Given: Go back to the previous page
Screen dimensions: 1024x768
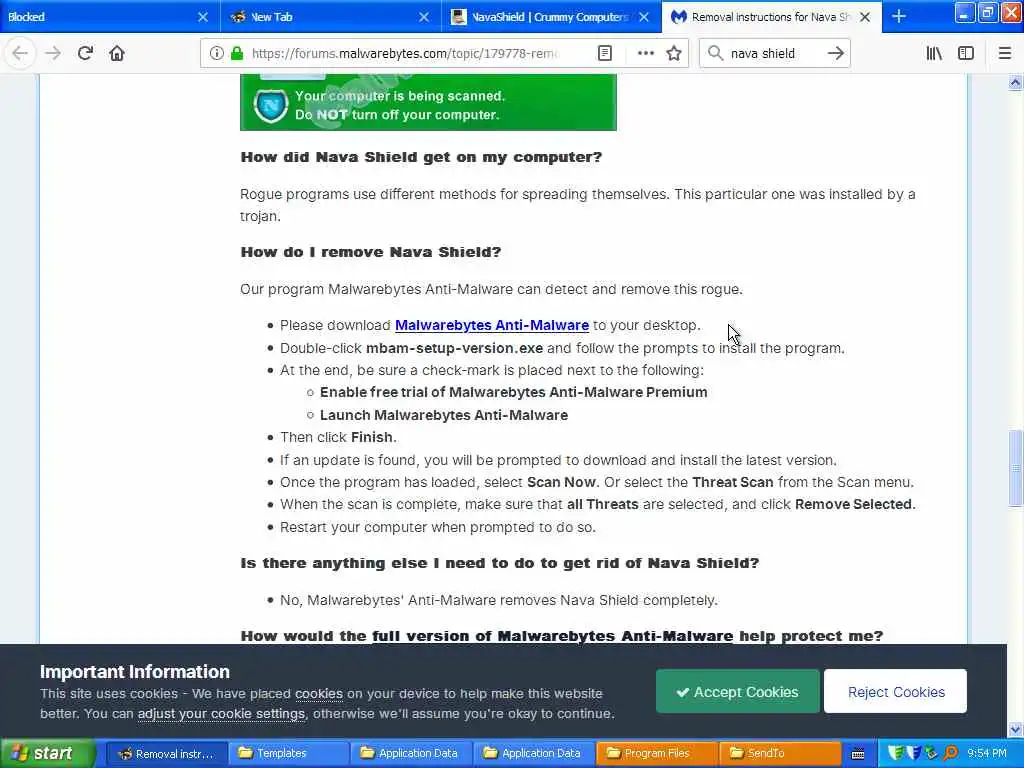Looking at the screenshot, I should [x=20, y=53].
